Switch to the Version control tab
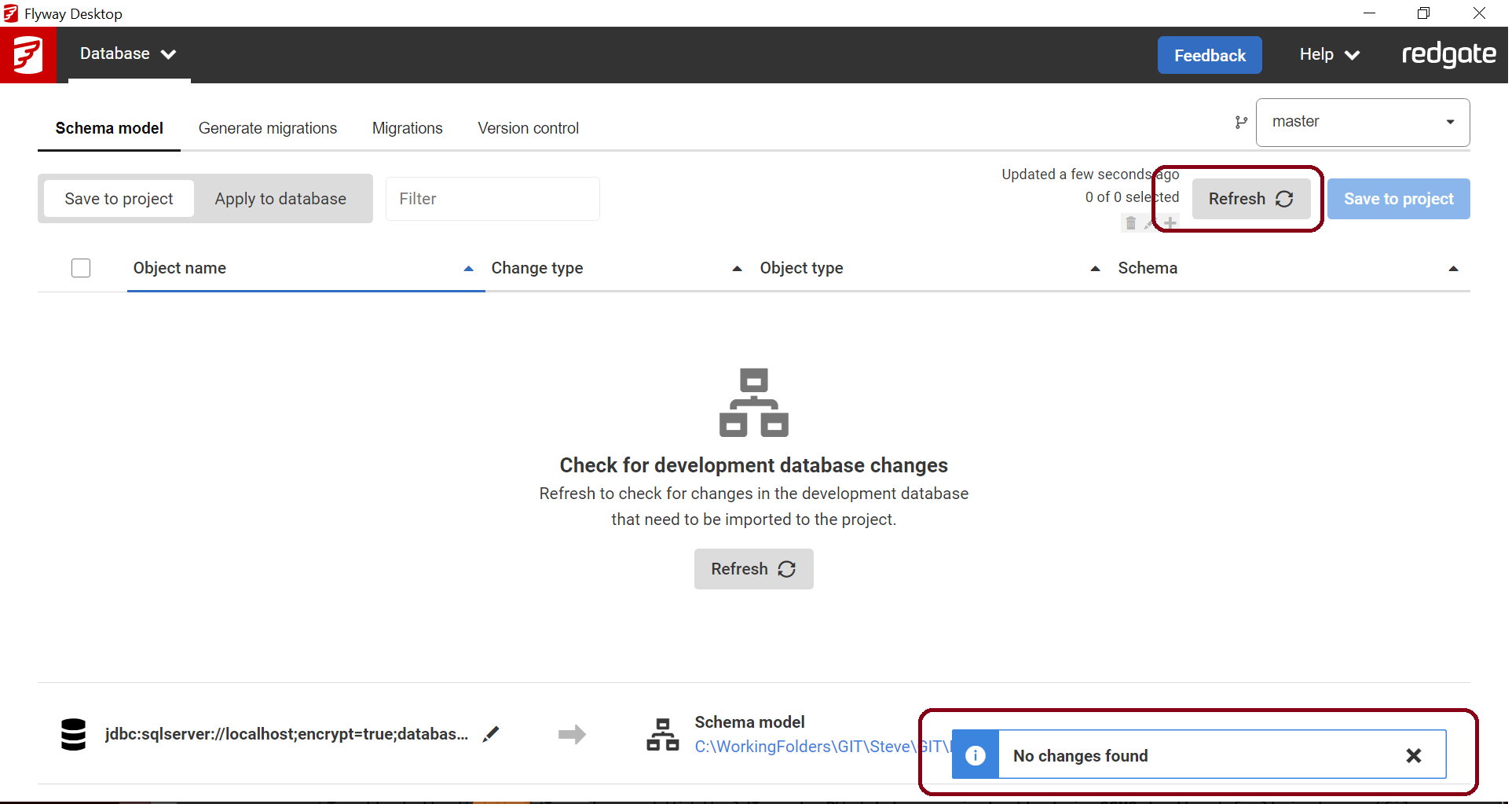Viewport: 1512px width, 804px height. coord(528,128)
